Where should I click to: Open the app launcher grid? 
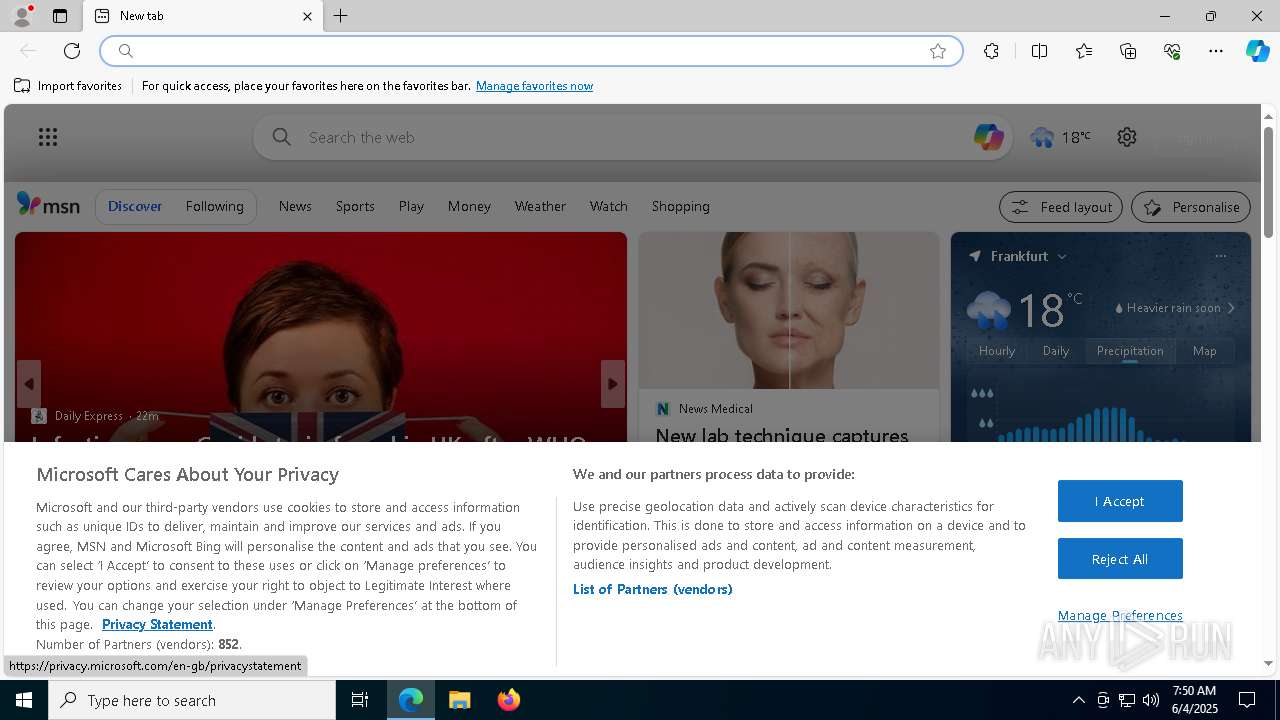[x=48, y=137]
